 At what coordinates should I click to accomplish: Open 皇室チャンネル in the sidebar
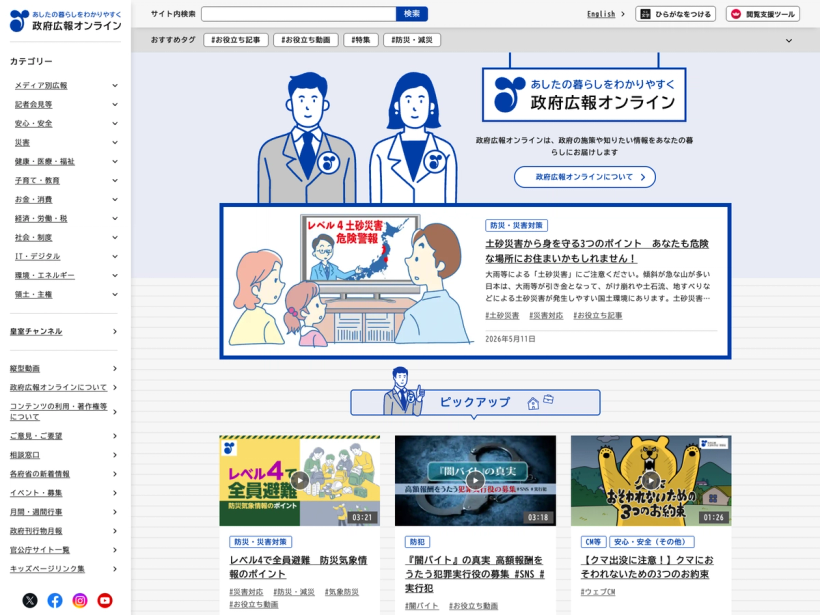click(x=63, y=332)
